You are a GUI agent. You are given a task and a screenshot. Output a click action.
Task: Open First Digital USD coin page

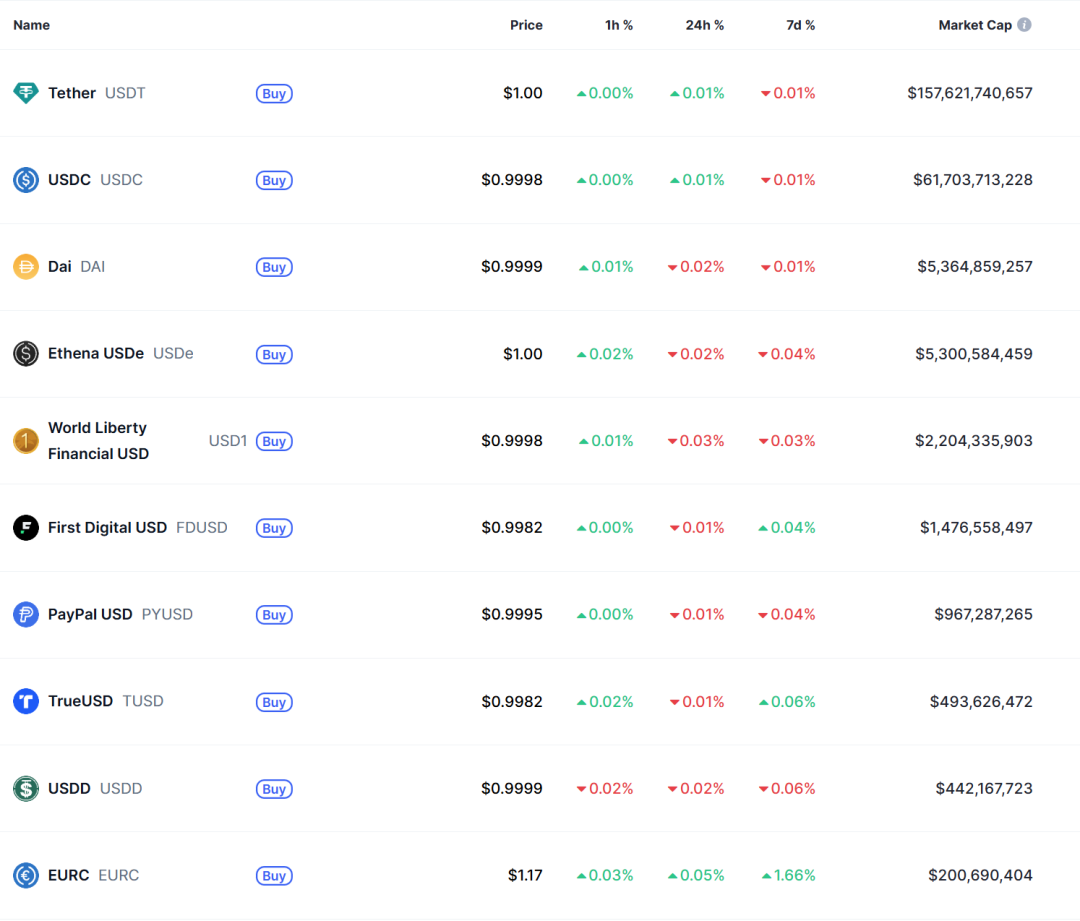coord(107,528)
